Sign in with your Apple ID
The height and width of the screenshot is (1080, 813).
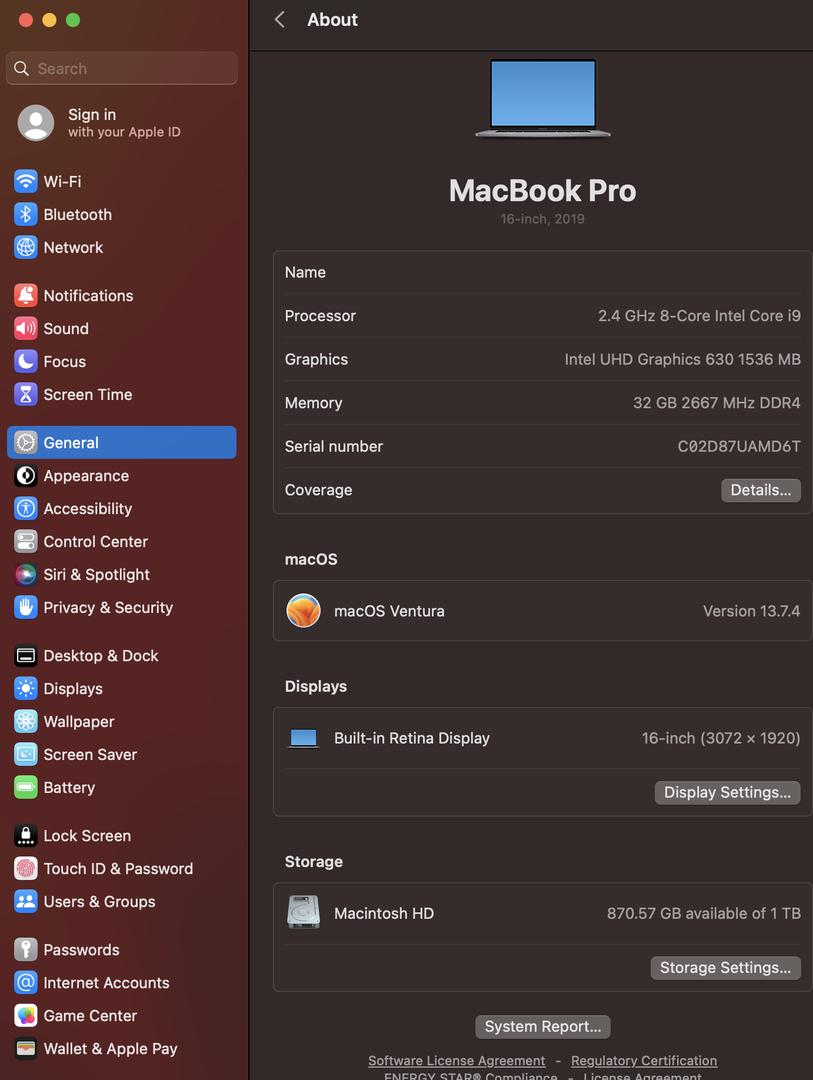pyautogui.click(x=124, y=123)
